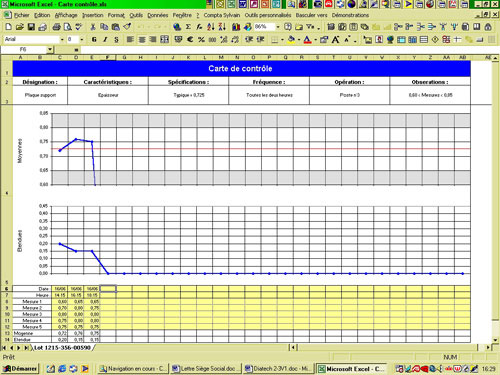Open the Affichage menu
This screenshot has width=500, height=375.
(x=66, y=15)
